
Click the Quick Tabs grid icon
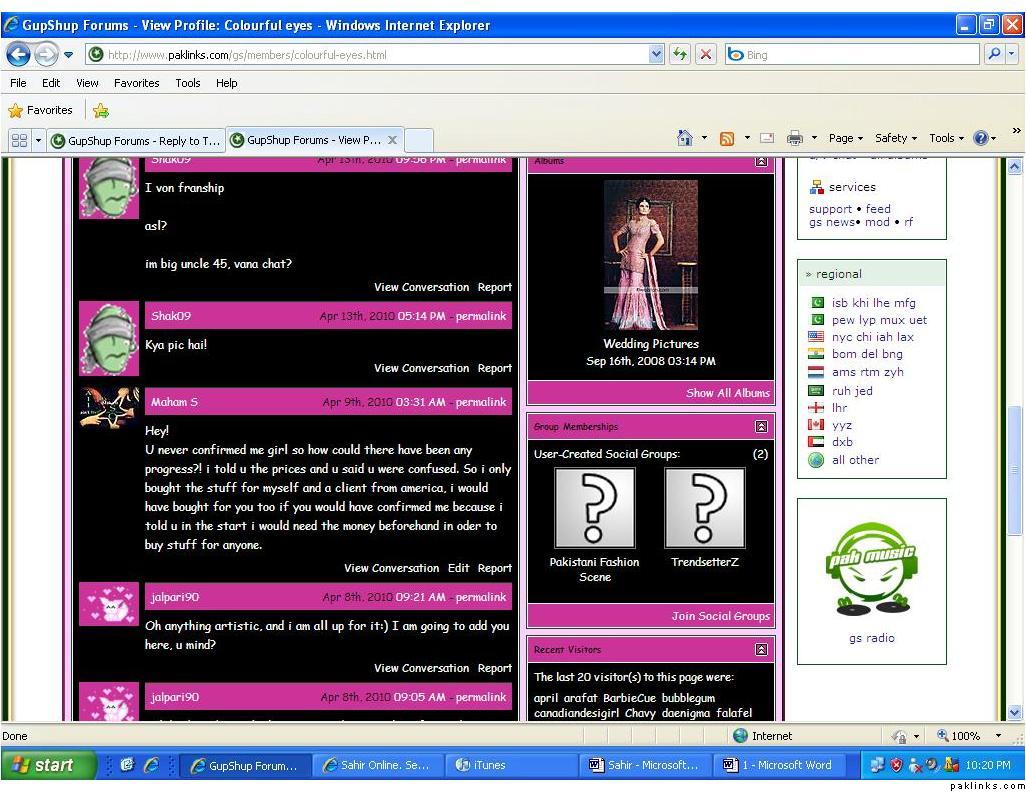[19, 140]
